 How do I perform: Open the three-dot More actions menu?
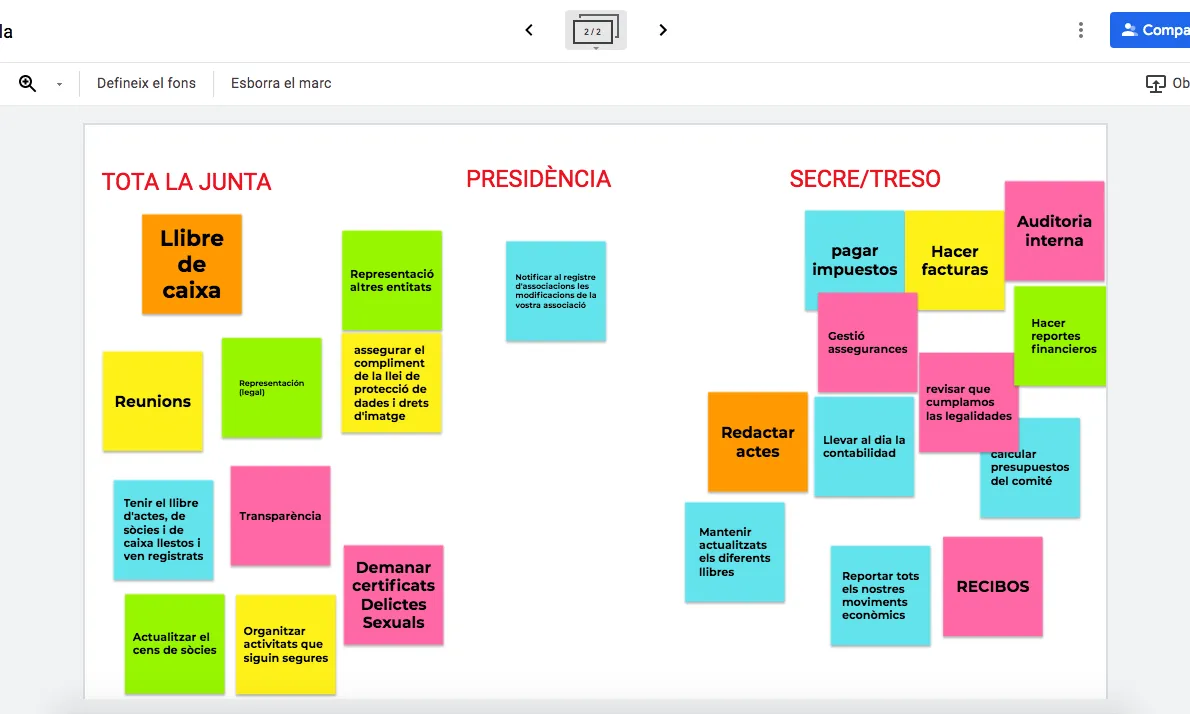(x=1081, y=30)
